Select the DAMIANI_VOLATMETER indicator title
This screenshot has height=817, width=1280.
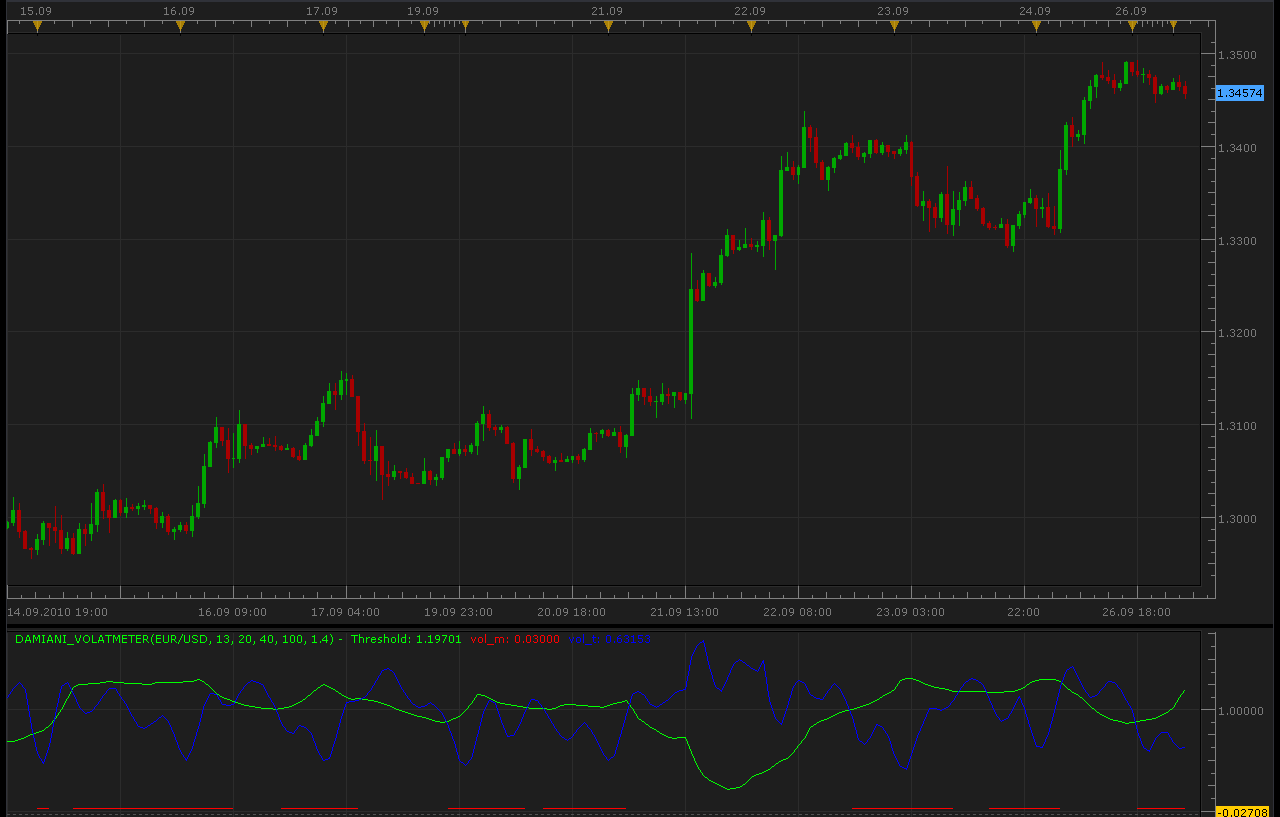[175, 639]
